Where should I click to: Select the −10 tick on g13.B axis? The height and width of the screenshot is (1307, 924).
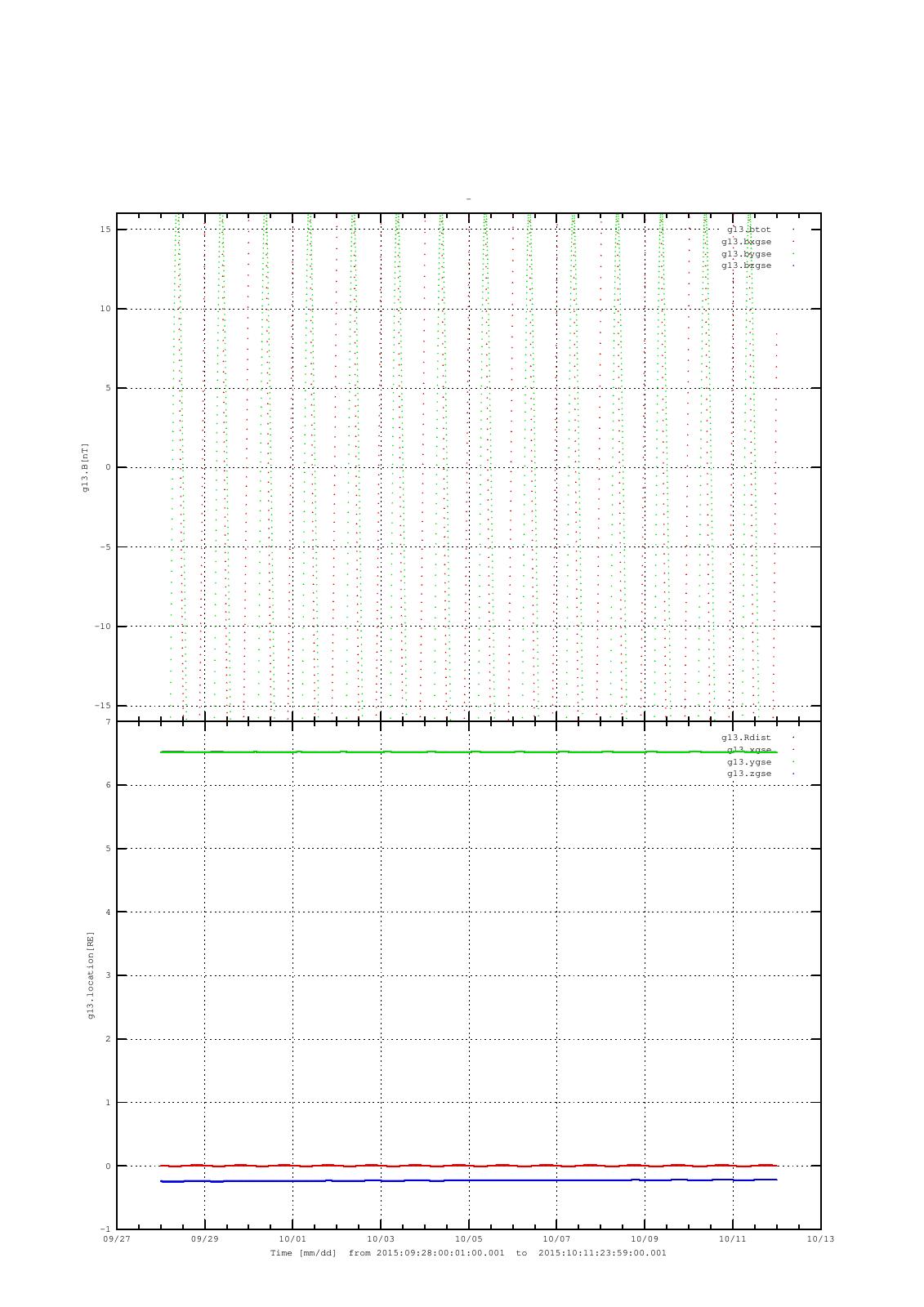103,627
